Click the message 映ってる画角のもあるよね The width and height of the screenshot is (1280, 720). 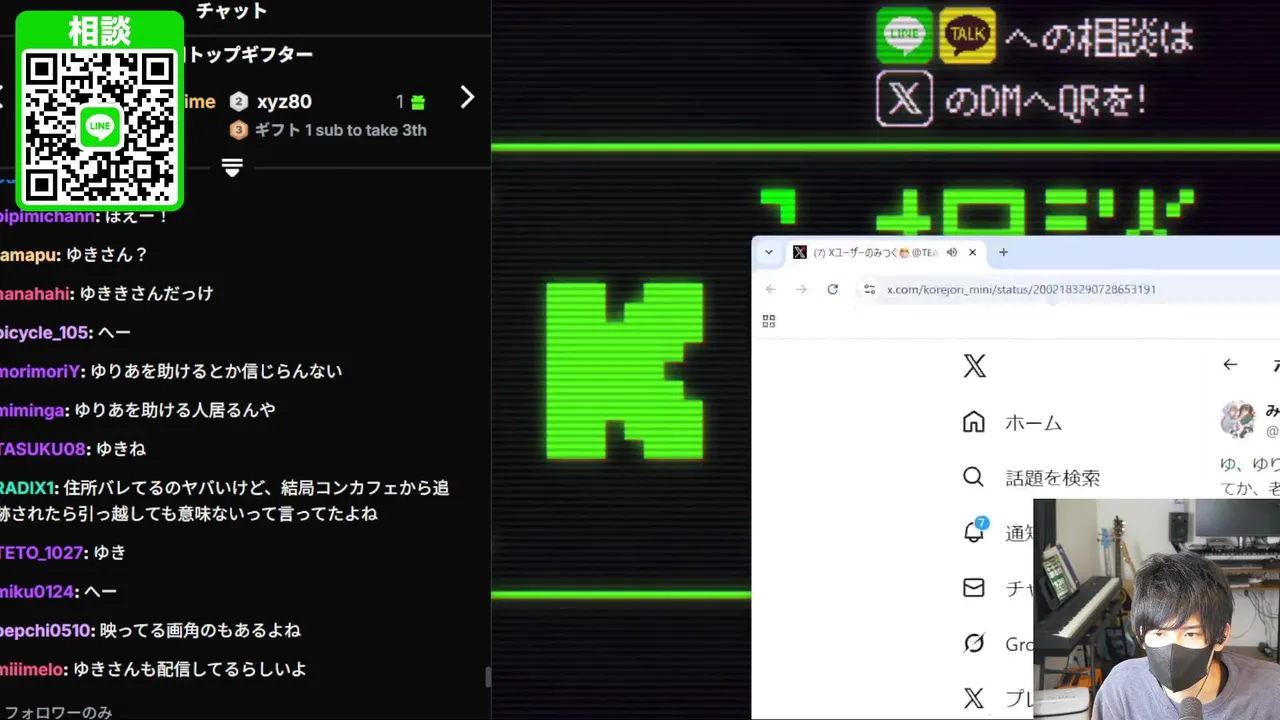coord(200,630)
